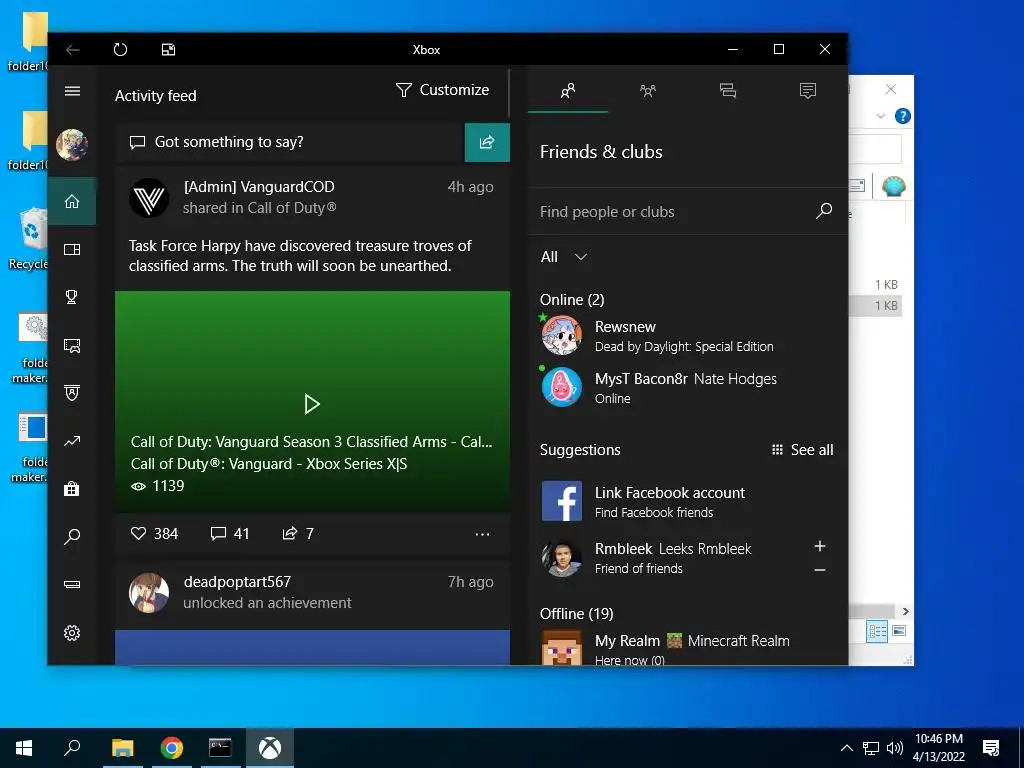Click Customize feed filter

click(442, 90)
